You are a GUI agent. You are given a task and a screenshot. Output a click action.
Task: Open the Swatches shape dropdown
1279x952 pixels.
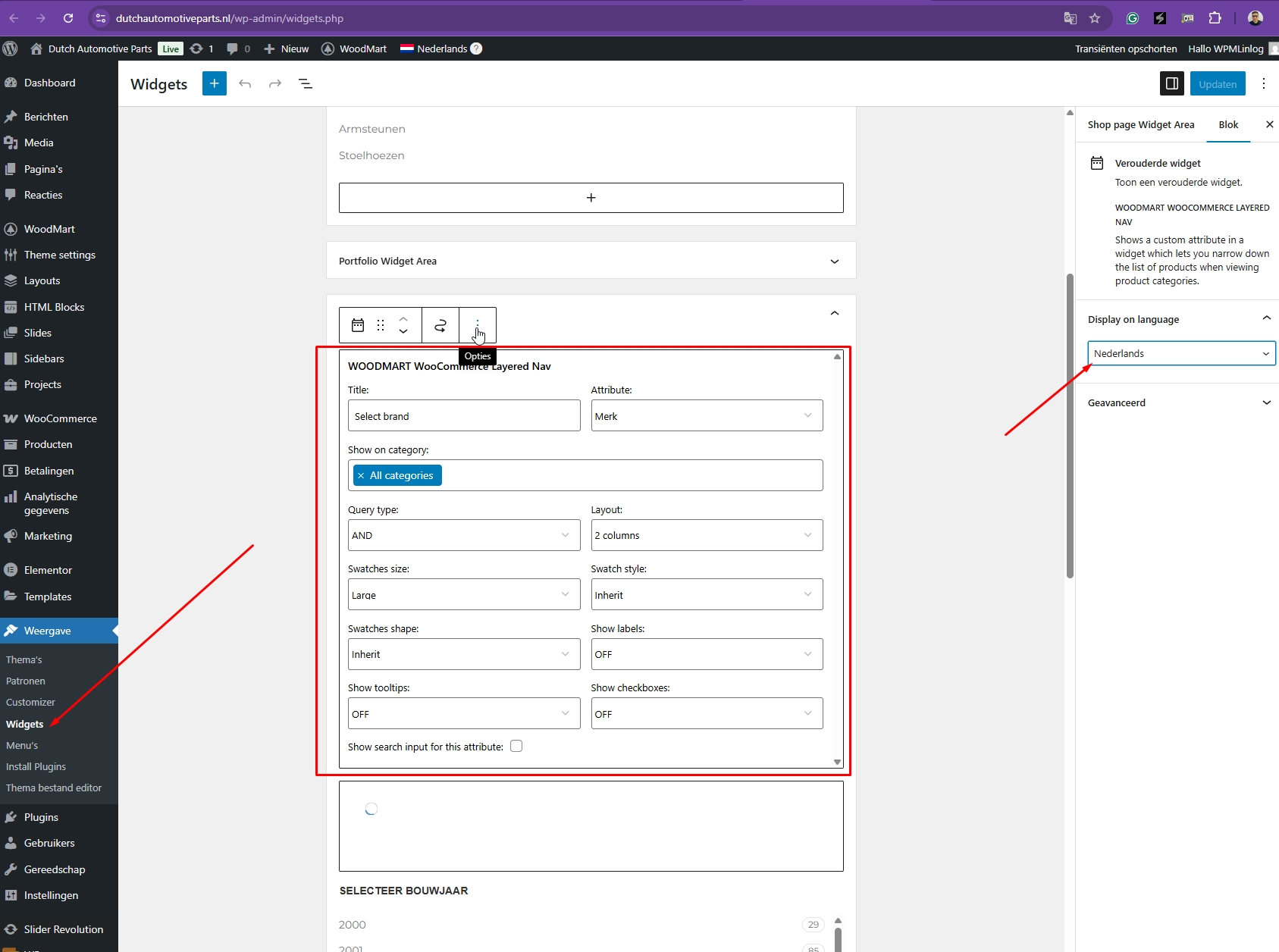click(x=464, y=654)
